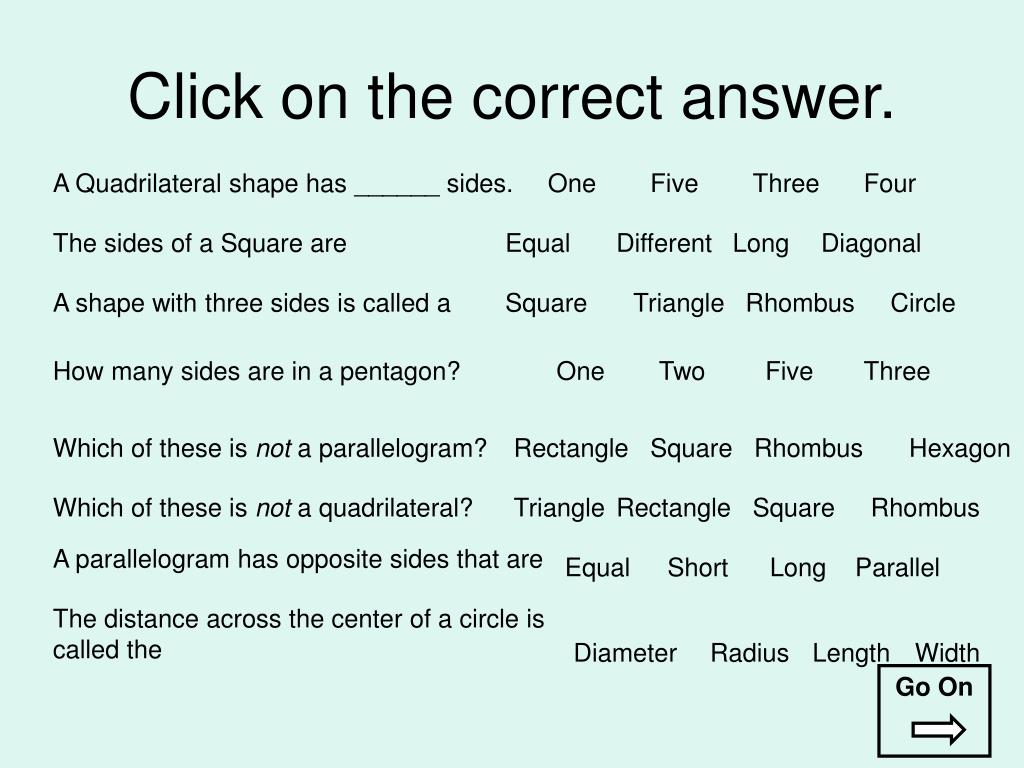Pick "Two" in the pentagon question row
This screenshot has width=1024, height=768.
(x=682, y=372)
